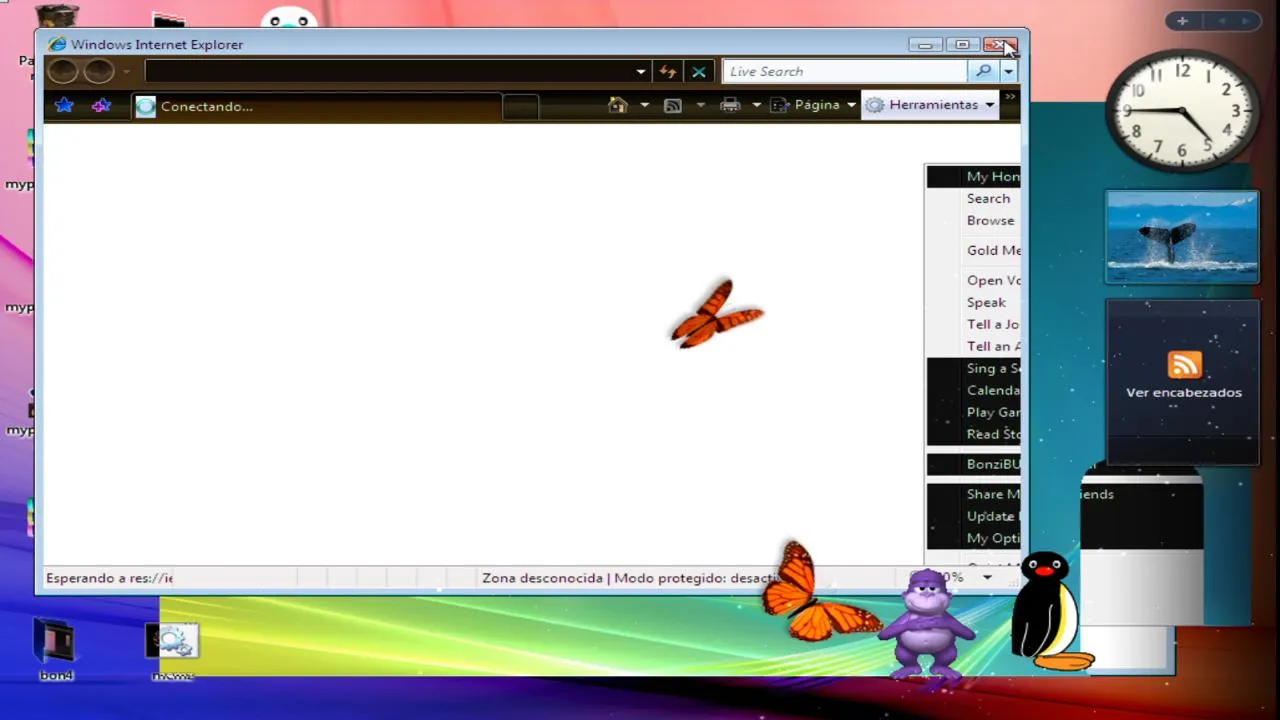Expand the Home button dropdown arrow
This screenshot has width=1280, height=720.
click(x=644, y=105)
